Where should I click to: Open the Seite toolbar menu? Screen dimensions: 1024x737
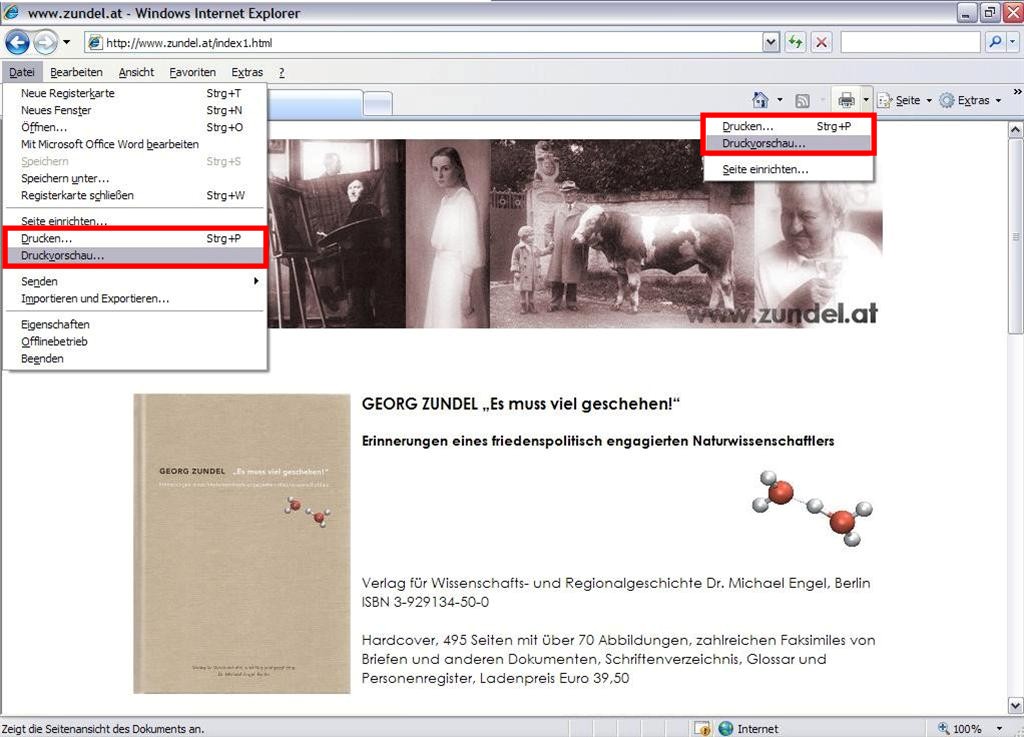click(904, 101)
